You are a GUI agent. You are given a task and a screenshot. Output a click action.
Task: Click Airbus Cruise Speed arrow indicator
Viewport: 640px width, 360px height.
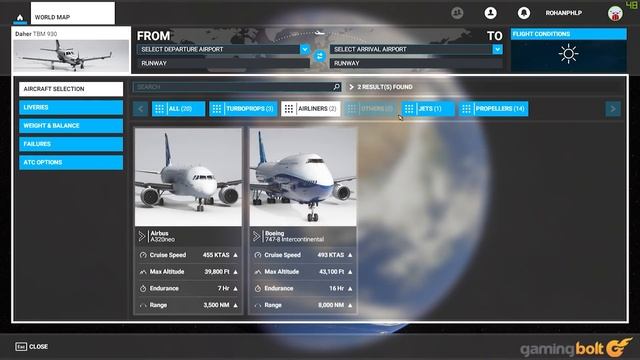click(236, 255)
